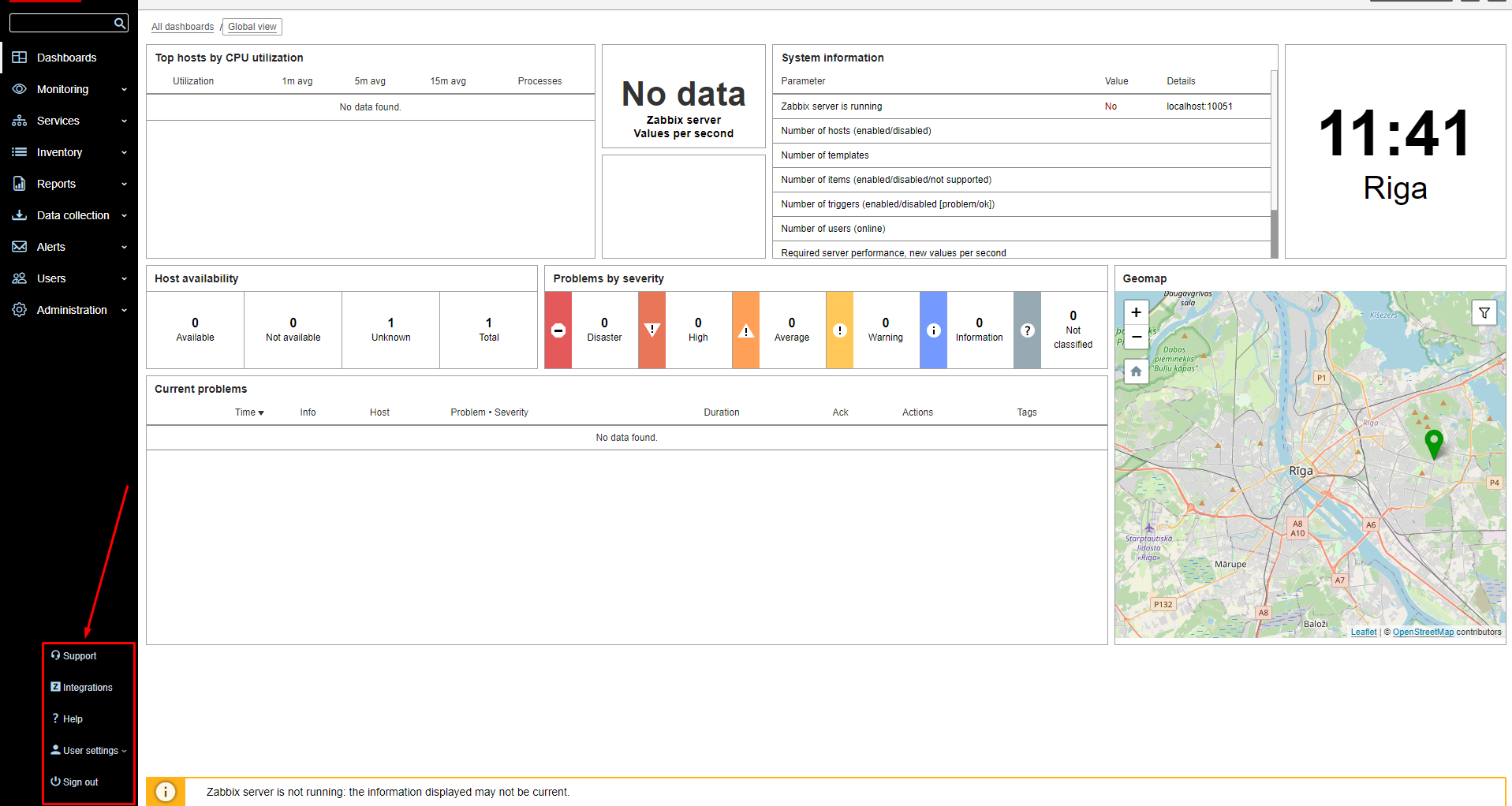Expand the Alerts menu chevron

pyautogui.click(x=124, y=248)
